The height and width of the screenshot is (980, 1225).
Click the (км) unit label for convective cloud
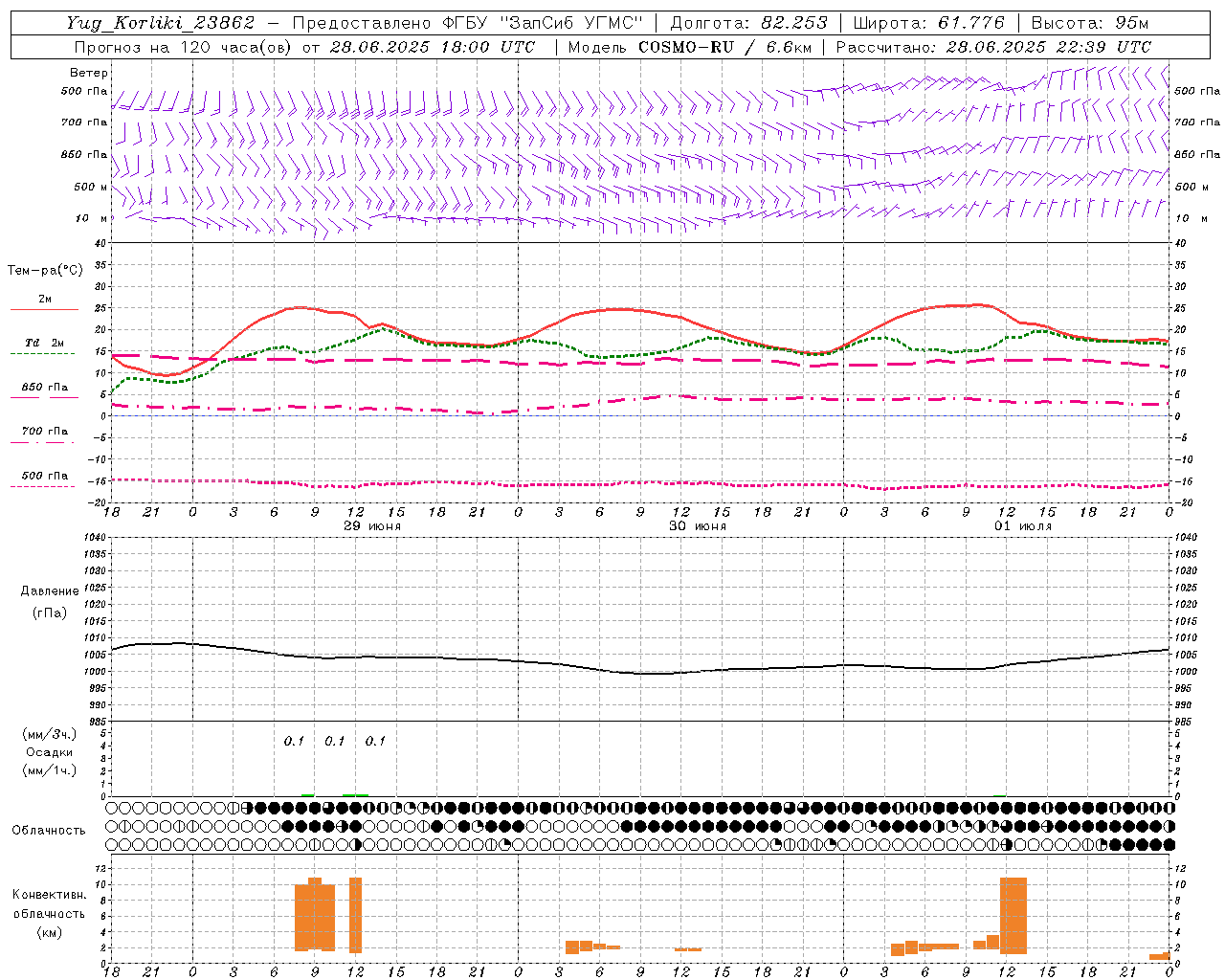[50, 932]
